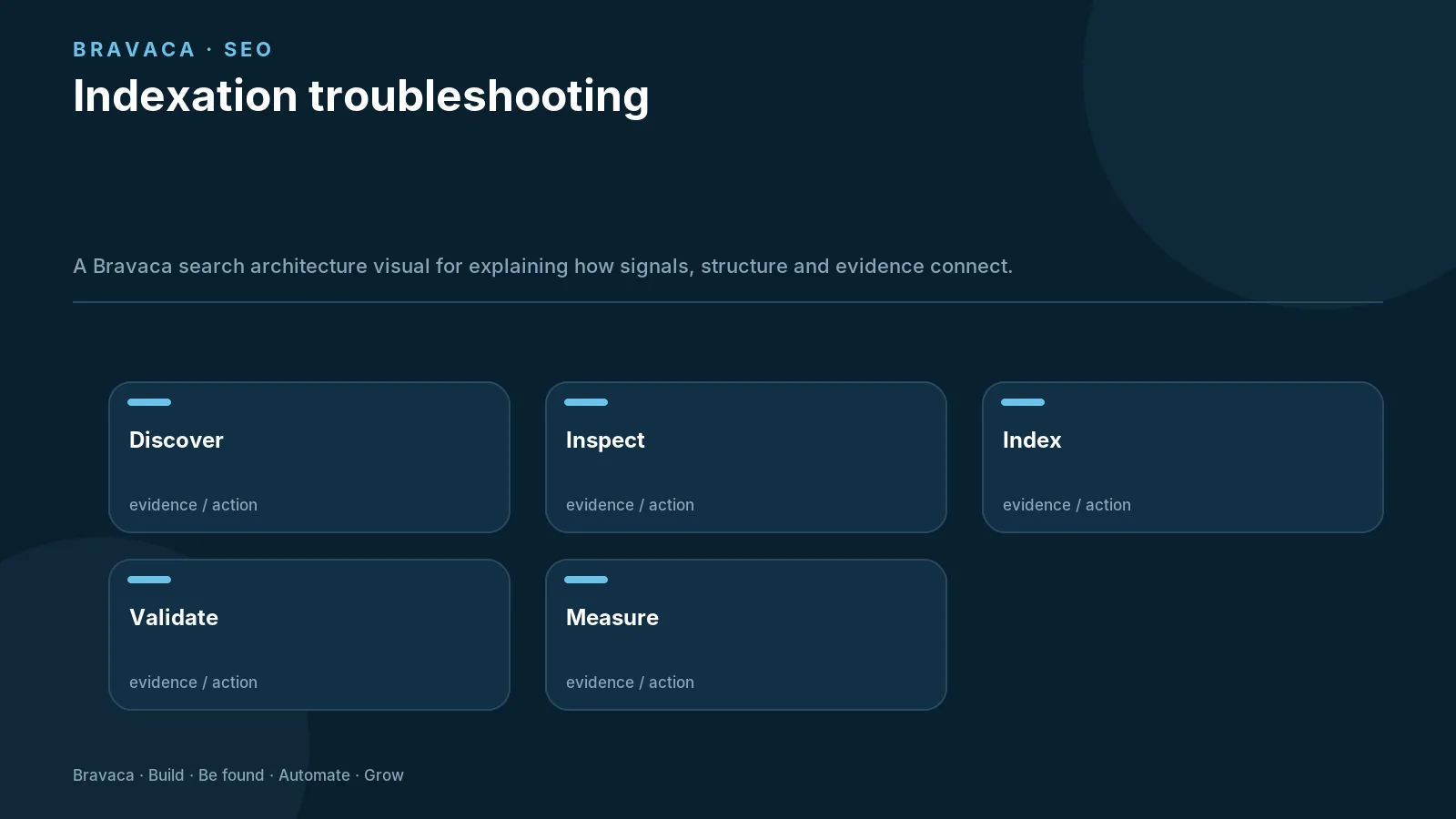
Task: Click 'evidence / action' under Measure
Action: [630, 682]
